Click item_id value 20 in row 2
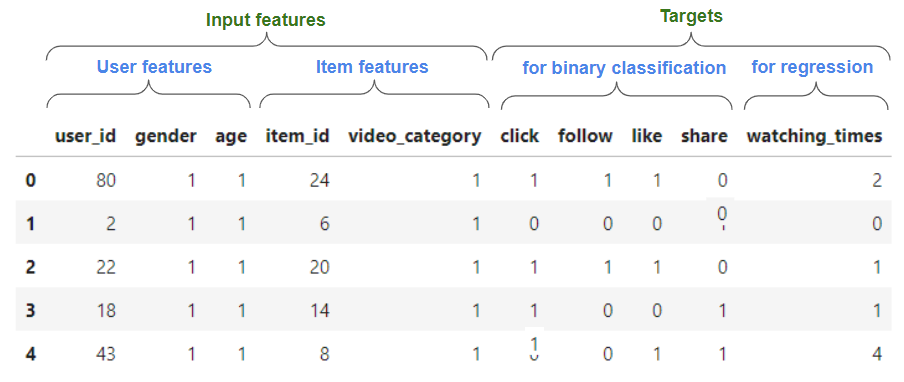 coord(319,267)
